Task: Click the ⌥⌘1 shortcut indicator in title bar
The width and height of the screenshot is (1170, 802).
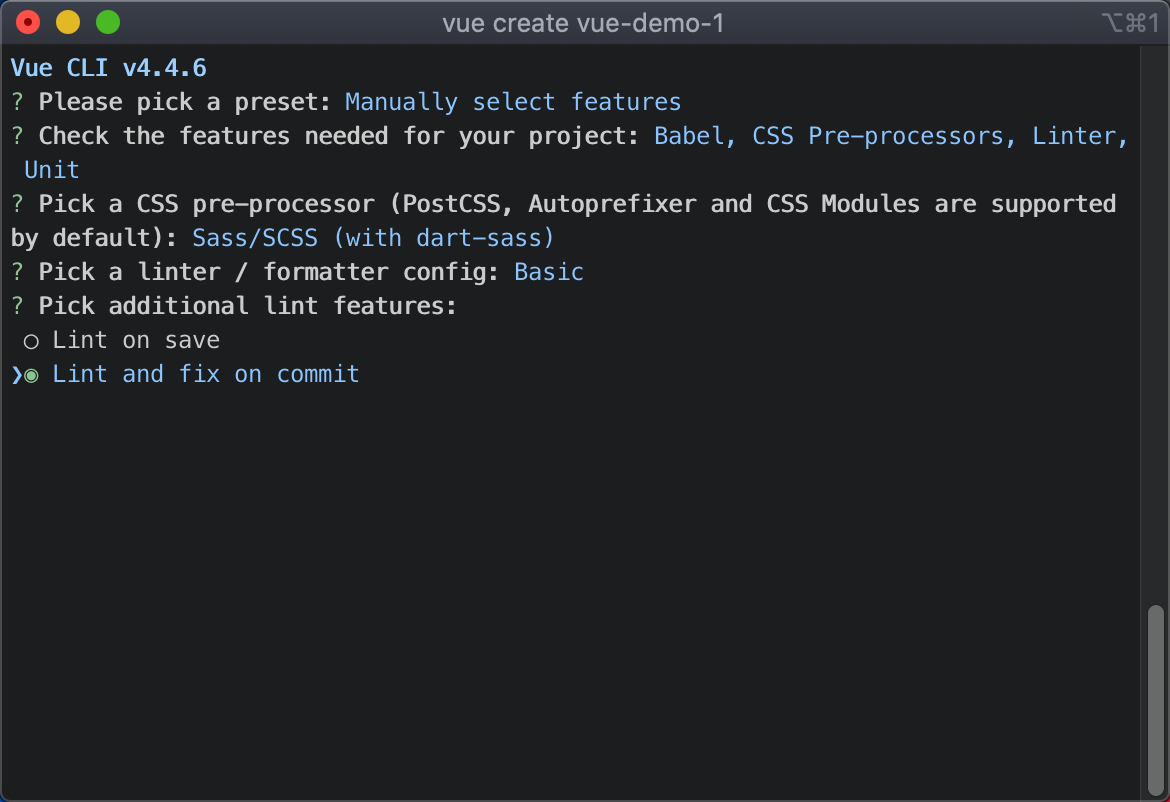Action: [x=1130, y=23]
